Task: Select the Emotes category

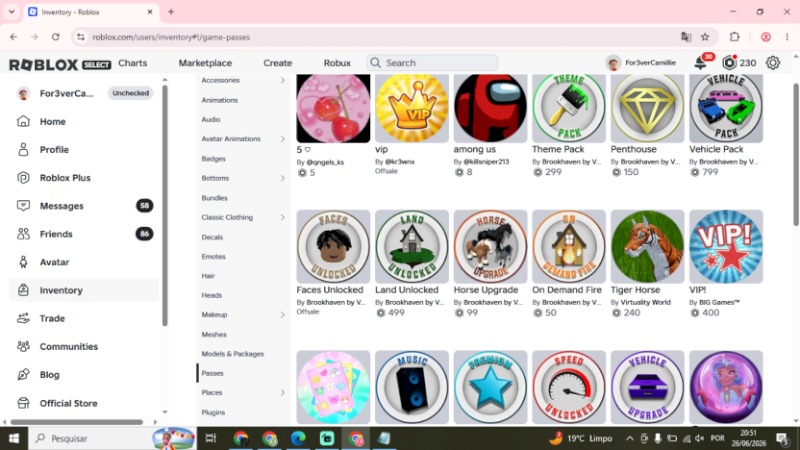Action: (x=213, y=257)
